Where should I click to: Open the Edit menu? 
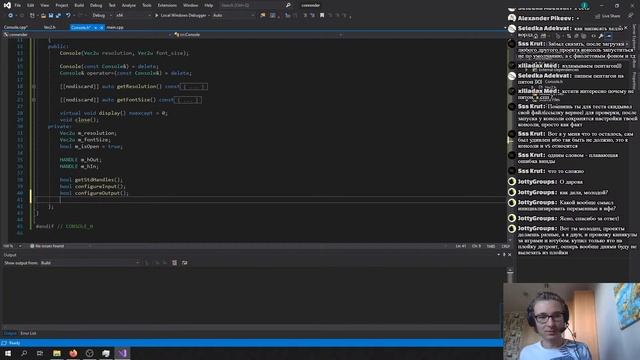click(x=31, y=5)
